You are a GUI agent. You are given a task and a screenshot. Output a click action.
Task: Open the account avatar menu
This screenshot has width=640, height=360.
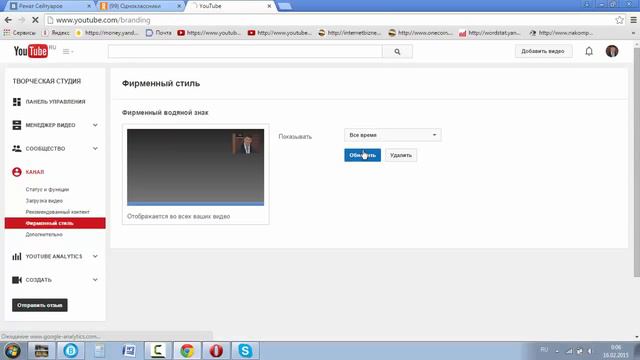[x=612, y=51]
